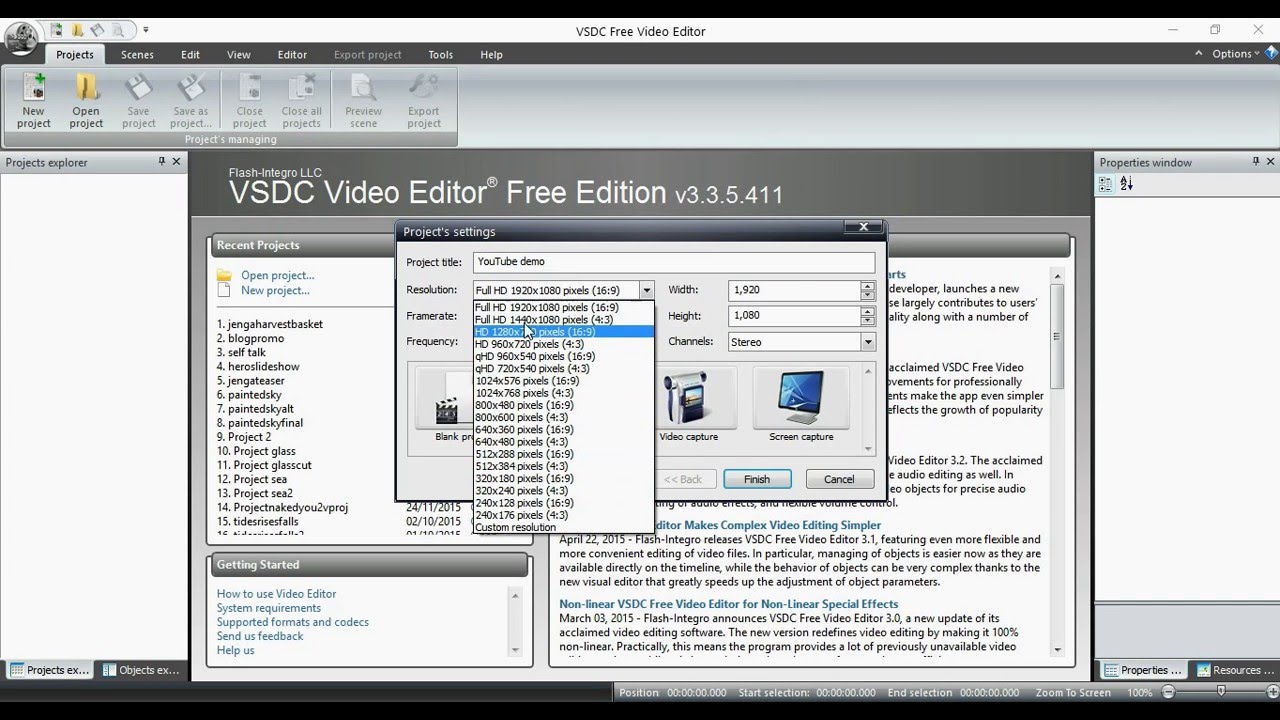
Task: Open the View ribbon tab
Action: pyautogui.click(x=239, y=55)
